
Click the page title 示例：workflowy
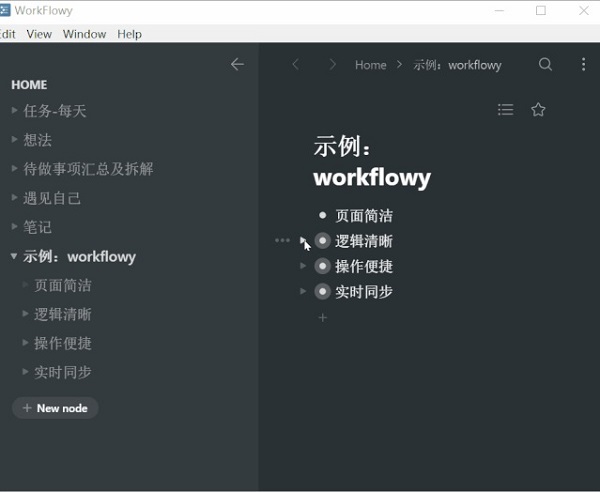tap(372, 162)
